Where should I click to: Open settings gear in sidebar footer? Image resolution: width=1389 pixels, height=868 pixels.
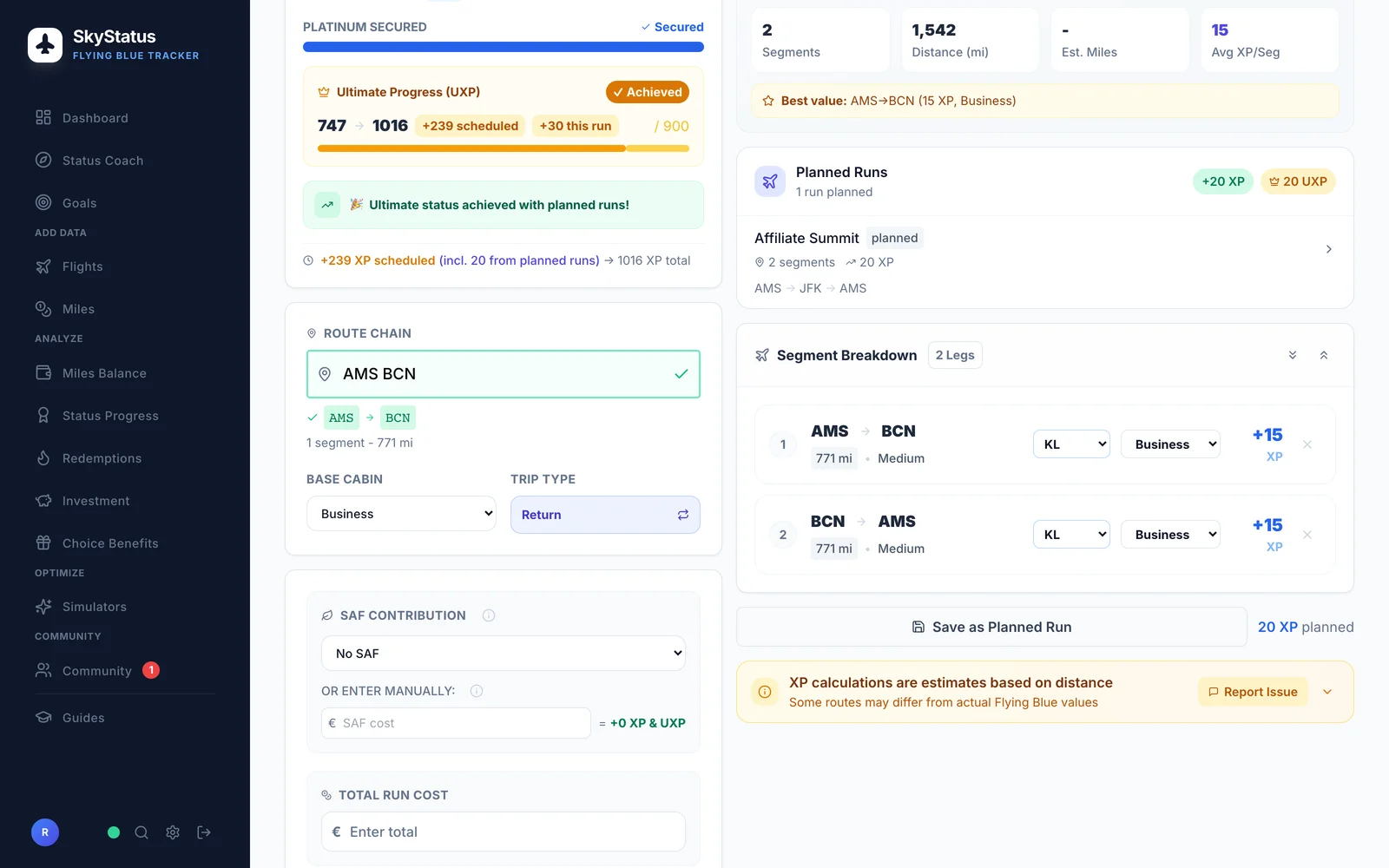173,832
